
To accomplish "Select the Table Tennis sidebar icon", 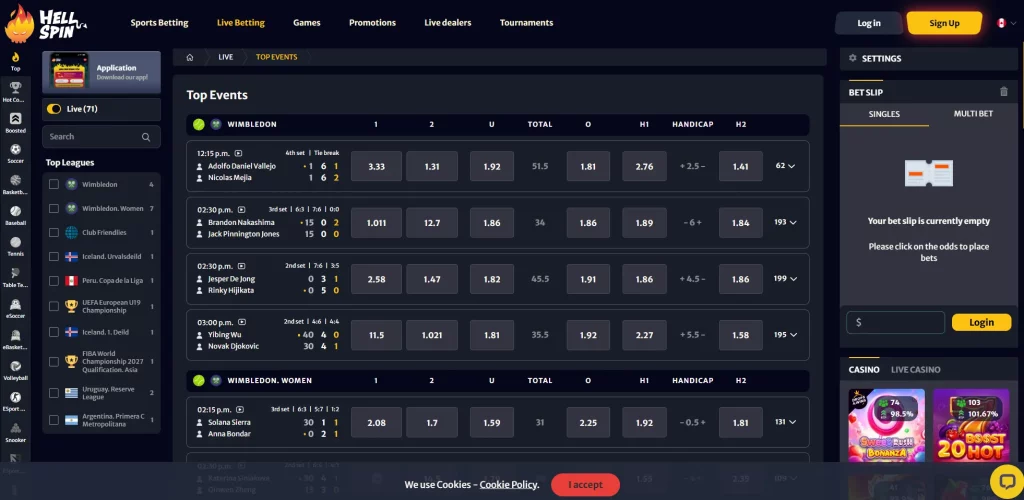I will 15,273.
